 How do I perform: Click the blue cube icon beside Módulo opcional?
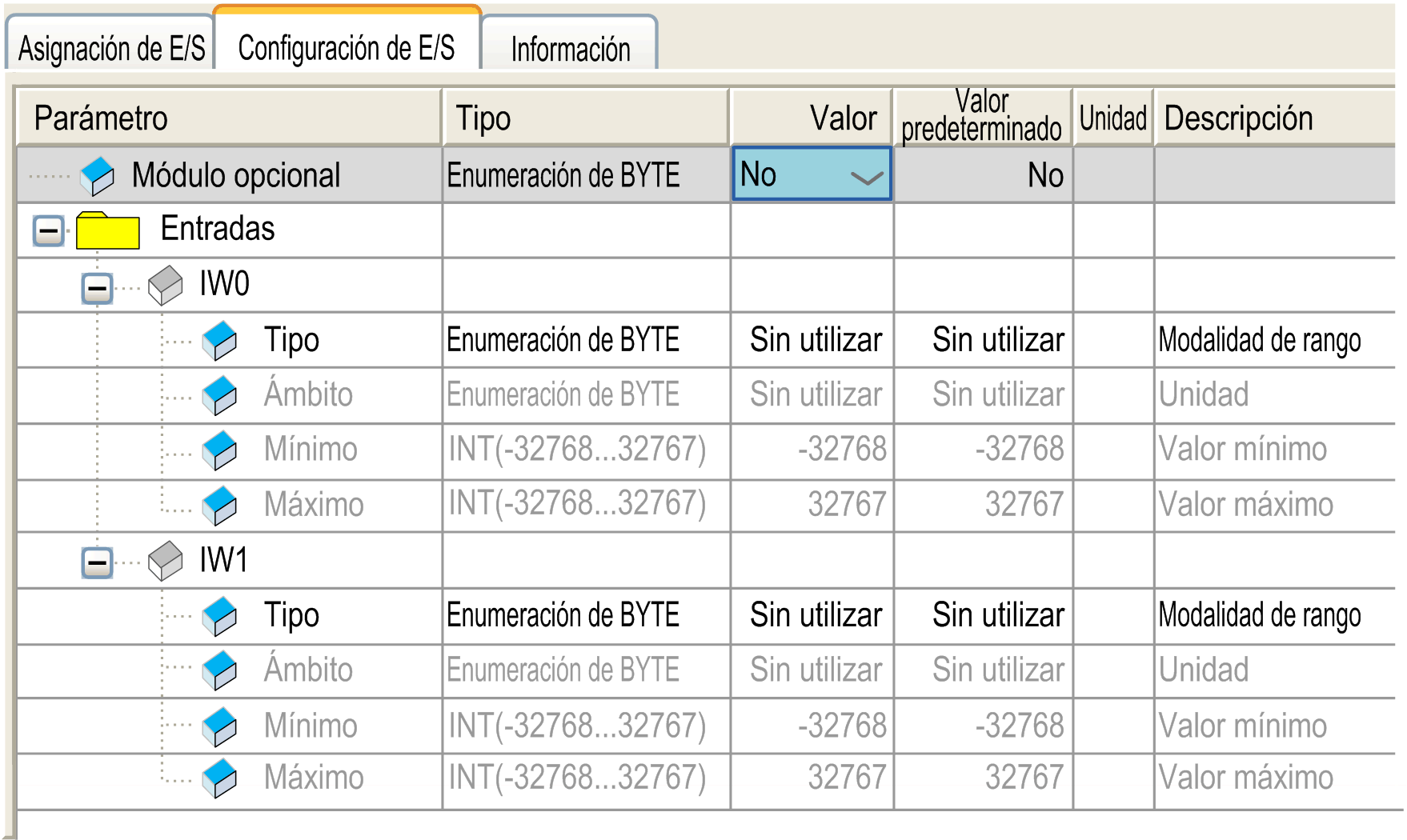[x=98, y=176]
